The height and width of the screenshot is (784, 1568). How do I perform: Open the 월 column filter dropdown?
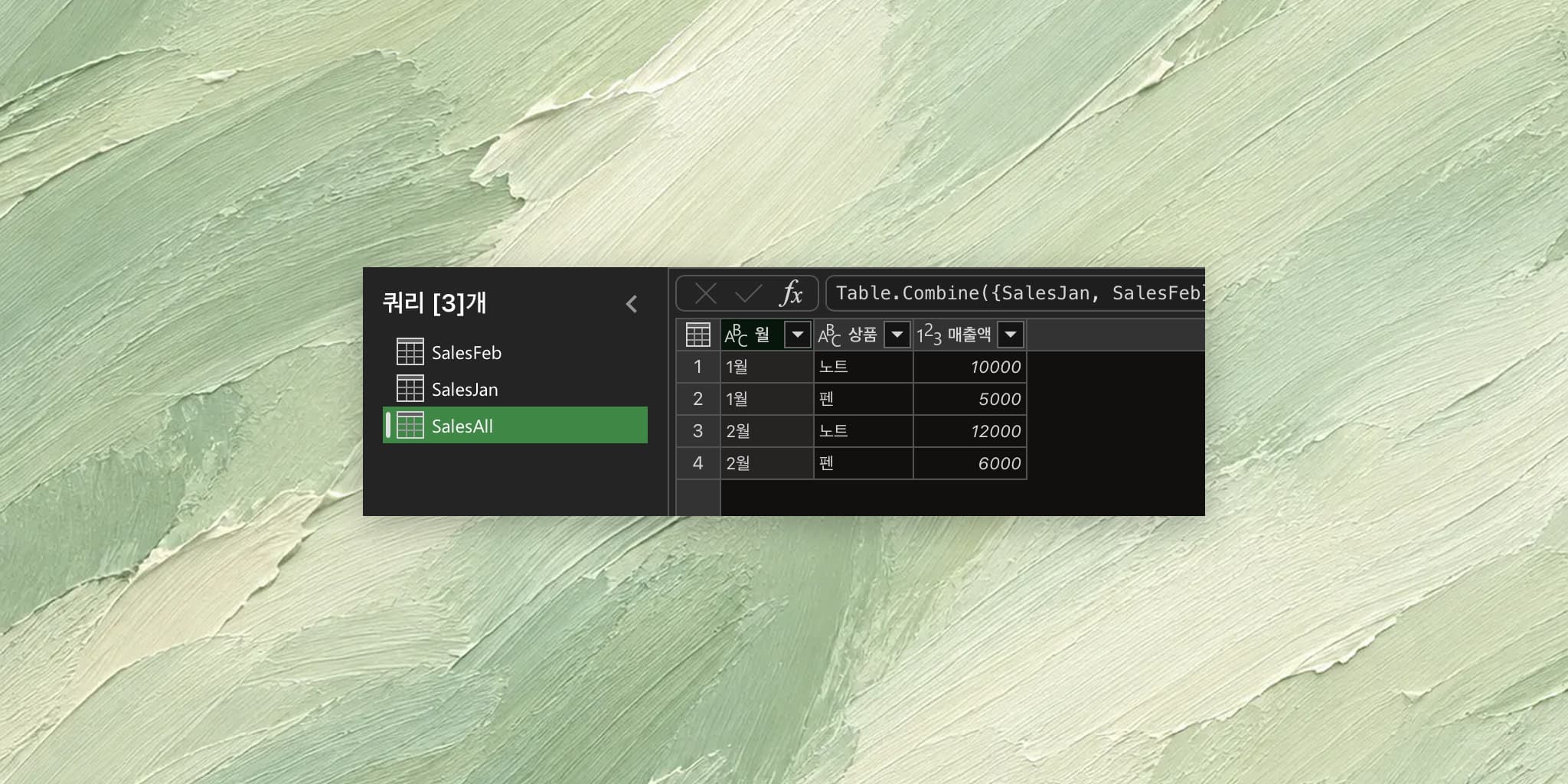(797, 335)
